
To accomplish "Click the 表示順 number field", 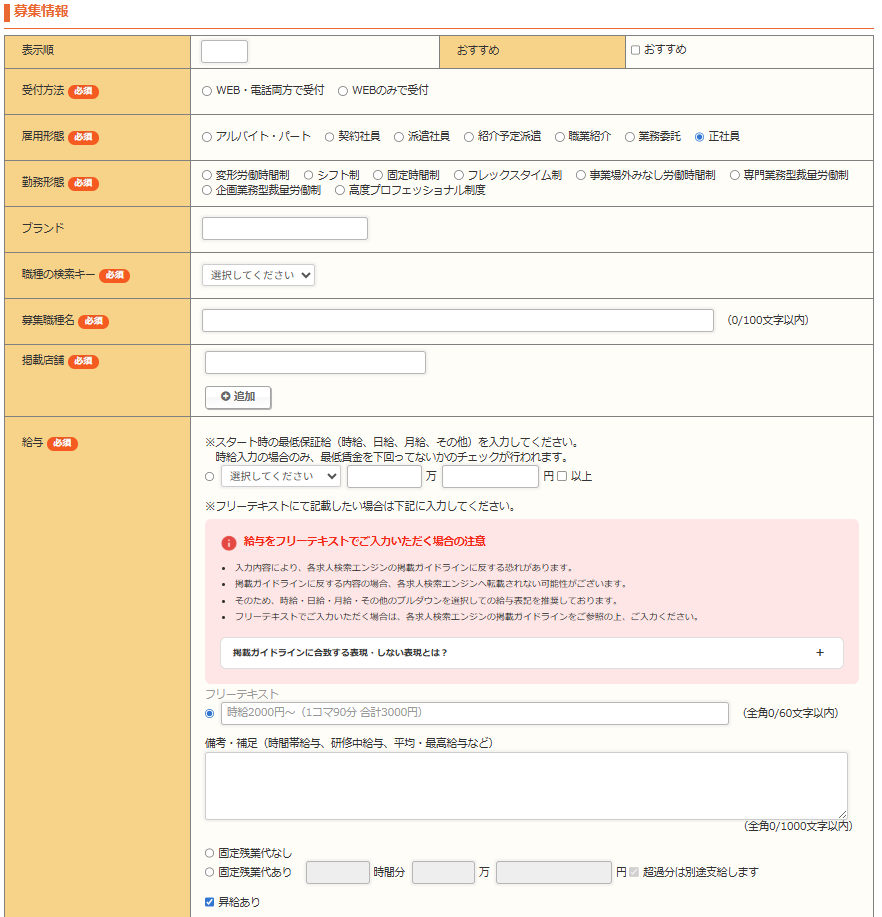I will pos(224,52).
